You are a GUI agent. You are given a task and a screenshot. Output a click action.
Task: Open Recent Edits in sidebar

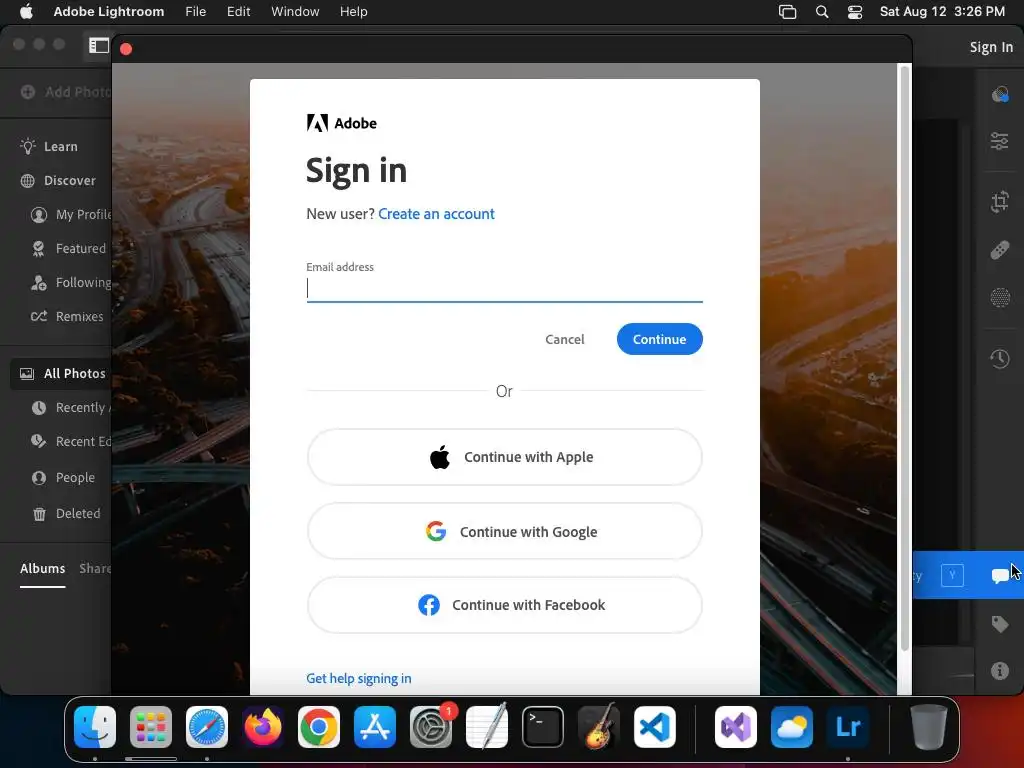point(71,441)
